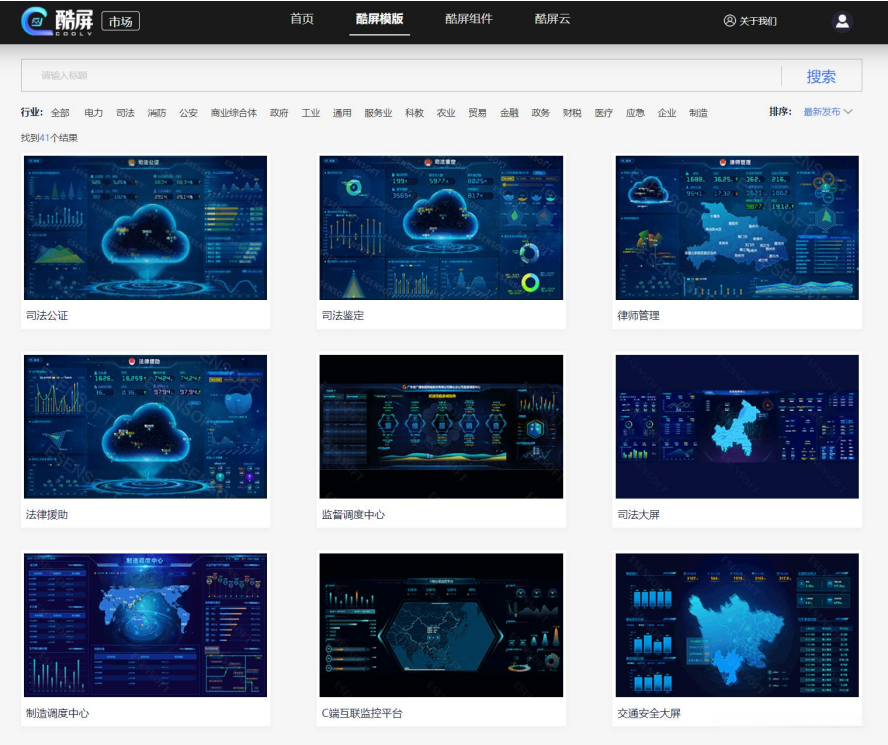
Task: Open the 酷屏云 tab
Action: pos(552,19)
